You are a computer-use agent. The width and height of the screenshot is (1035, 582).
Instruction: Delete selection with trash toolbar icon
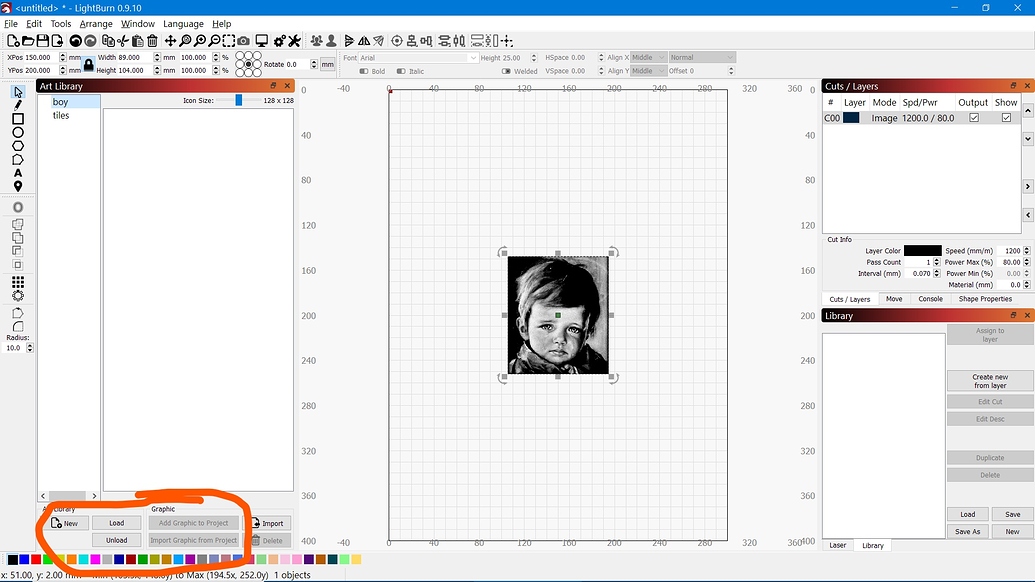point(152,41)
